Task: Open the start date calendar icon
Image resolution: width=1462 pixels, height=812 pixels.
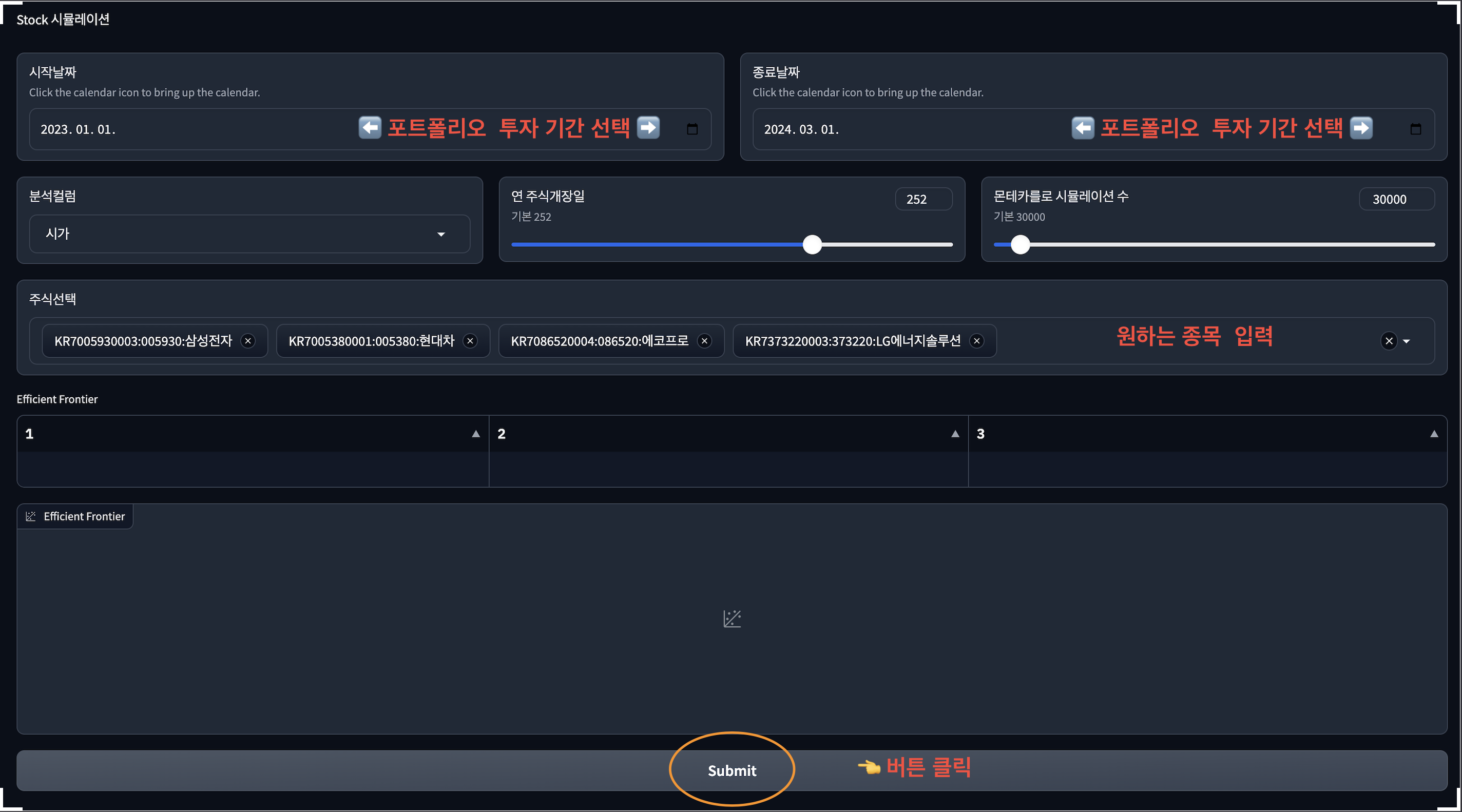Action: pyautogui.click(x=692, y=129)
